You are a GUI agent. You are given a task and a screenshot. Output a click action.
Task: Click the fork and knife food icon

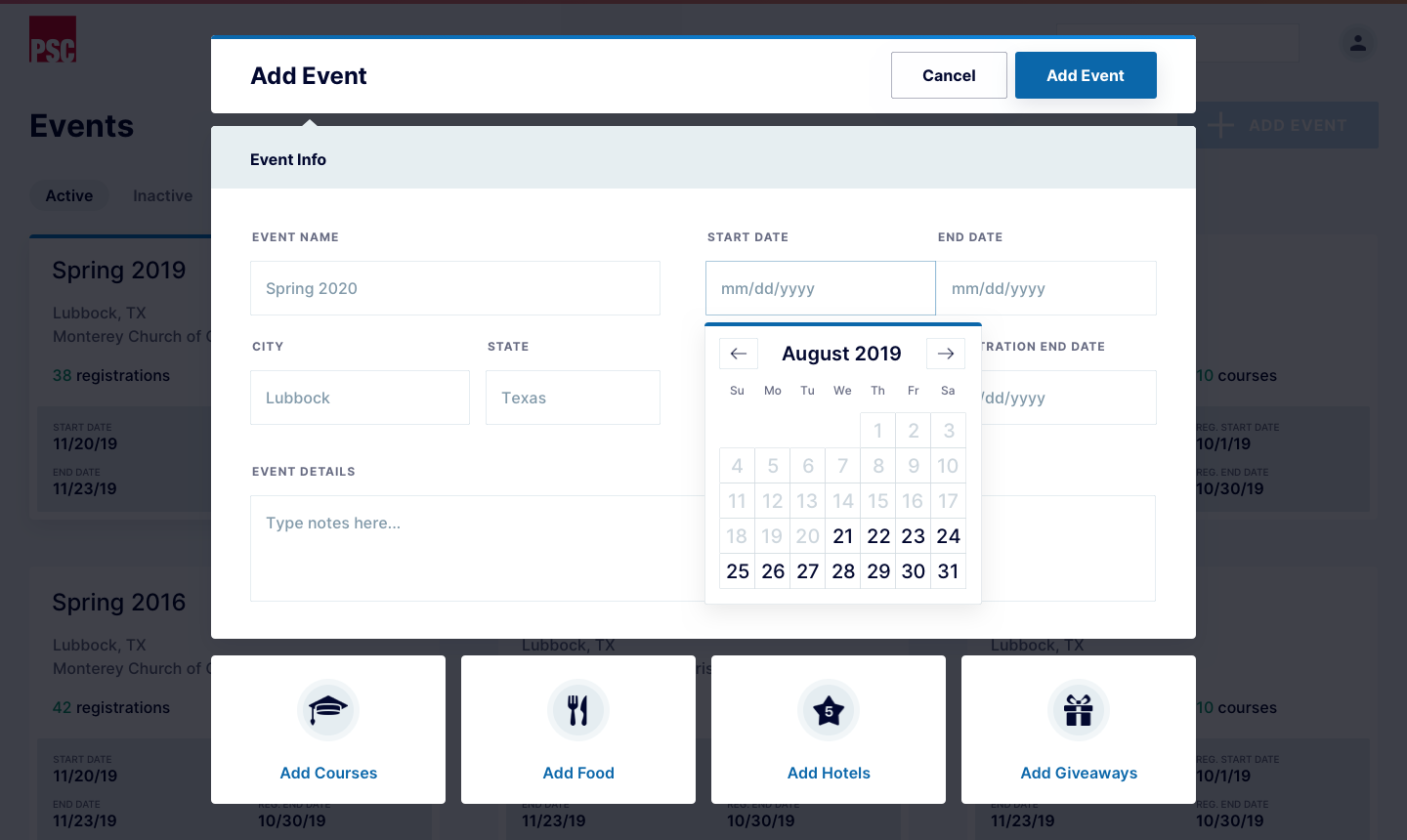pyautogui.click(x=578, y=710)
